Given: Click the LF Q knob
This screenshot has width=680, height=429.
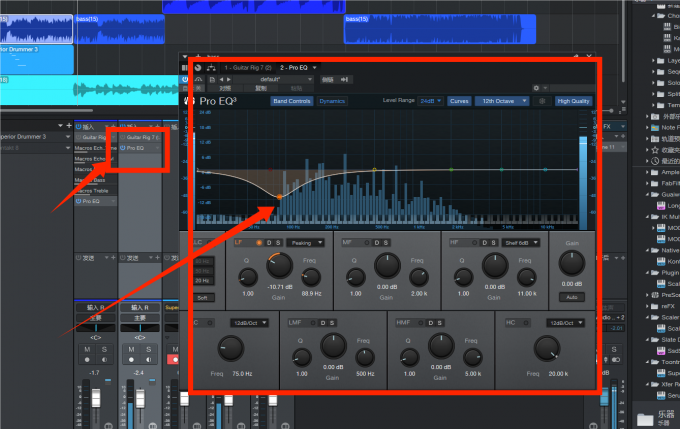Looking at the screenshot, I should click(x=248, y=278).
